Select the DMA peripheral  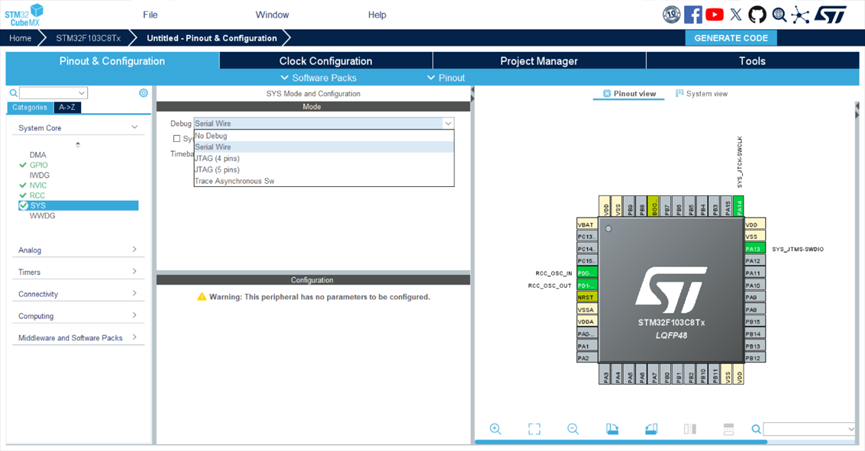click(38, 155)
